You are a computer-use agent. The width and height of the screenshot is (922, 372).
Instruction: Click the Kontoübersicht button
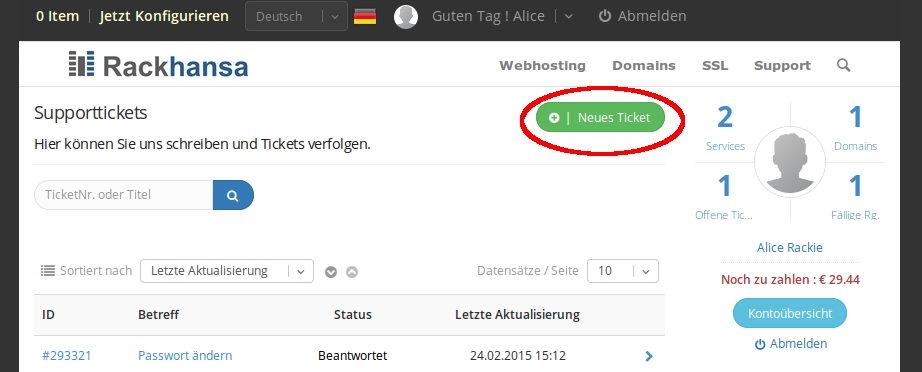pyautogui.click(x=790, y=313)
